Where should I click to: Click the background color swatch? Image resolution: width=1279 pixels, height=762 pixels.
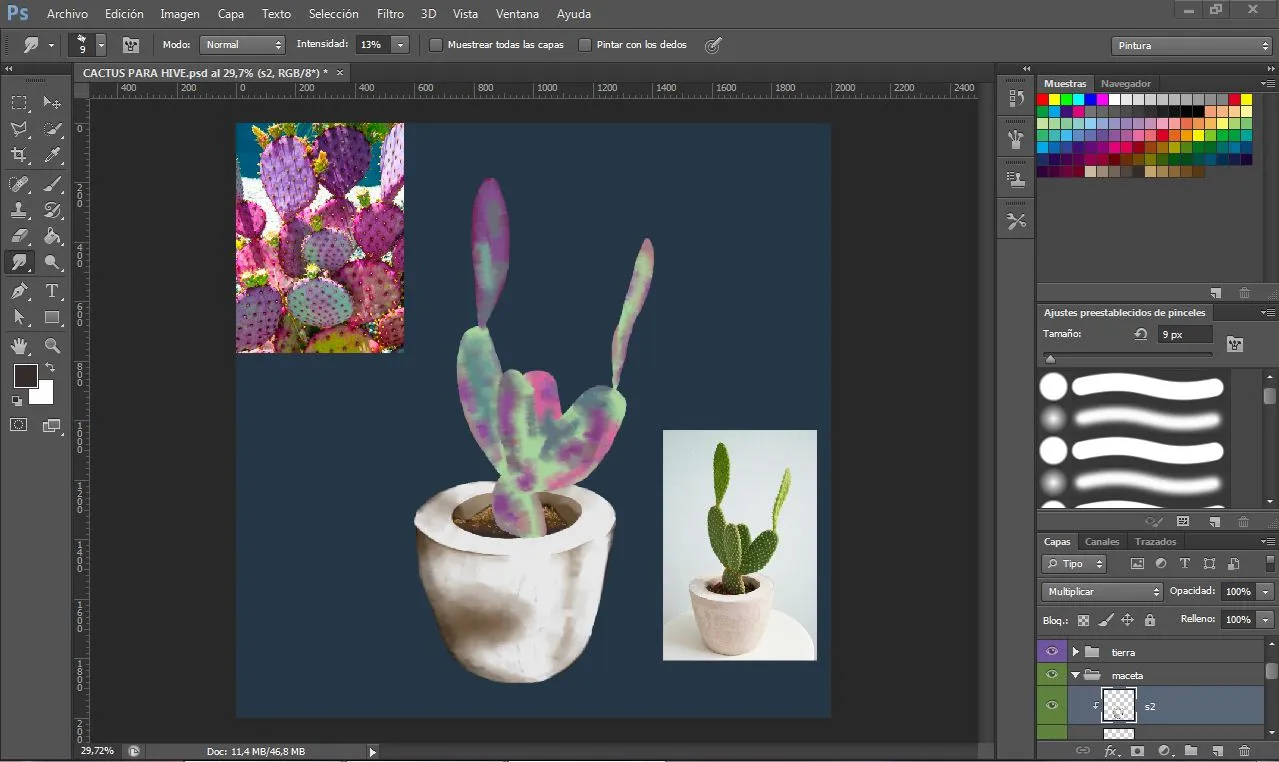43,394
